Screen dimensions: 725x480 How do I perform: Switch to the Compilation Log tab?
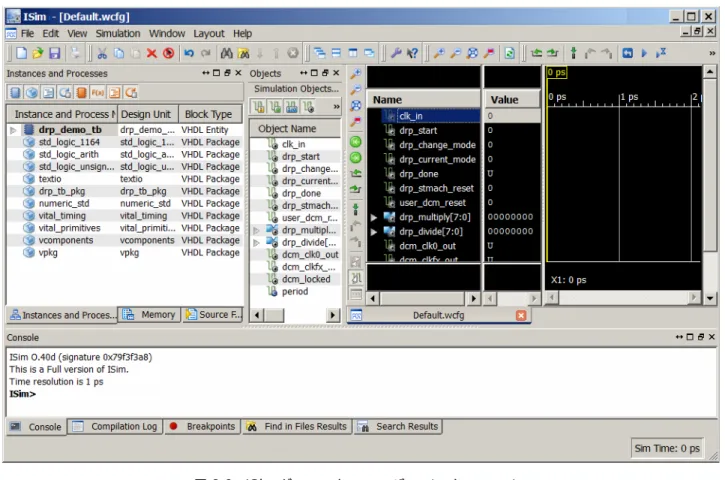(116, 426)
